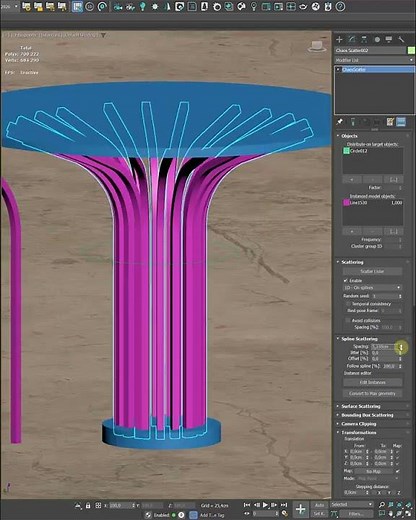Click the rightmost blue icon in the stack toolbar
The width and height of the screenshot is (416, 520).
pyautogui.click(x=401, y=122)
